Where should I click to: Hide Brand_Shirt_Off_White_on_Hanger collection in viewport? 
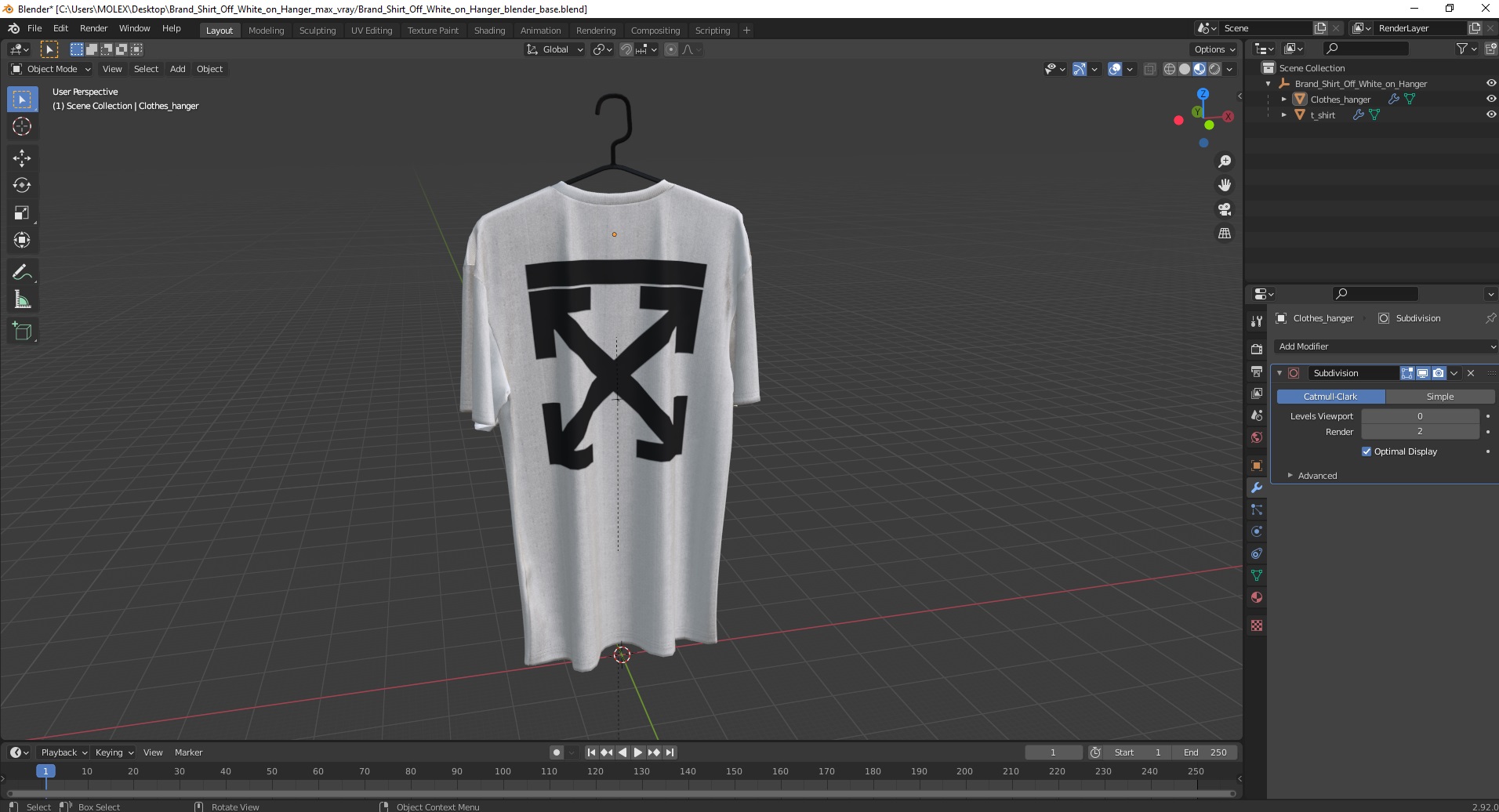[x=1490, y=83]
